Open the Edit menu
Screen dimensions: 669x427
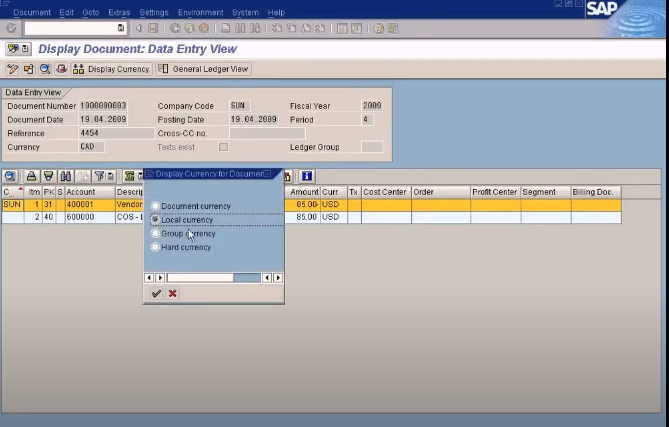[66, 12]
